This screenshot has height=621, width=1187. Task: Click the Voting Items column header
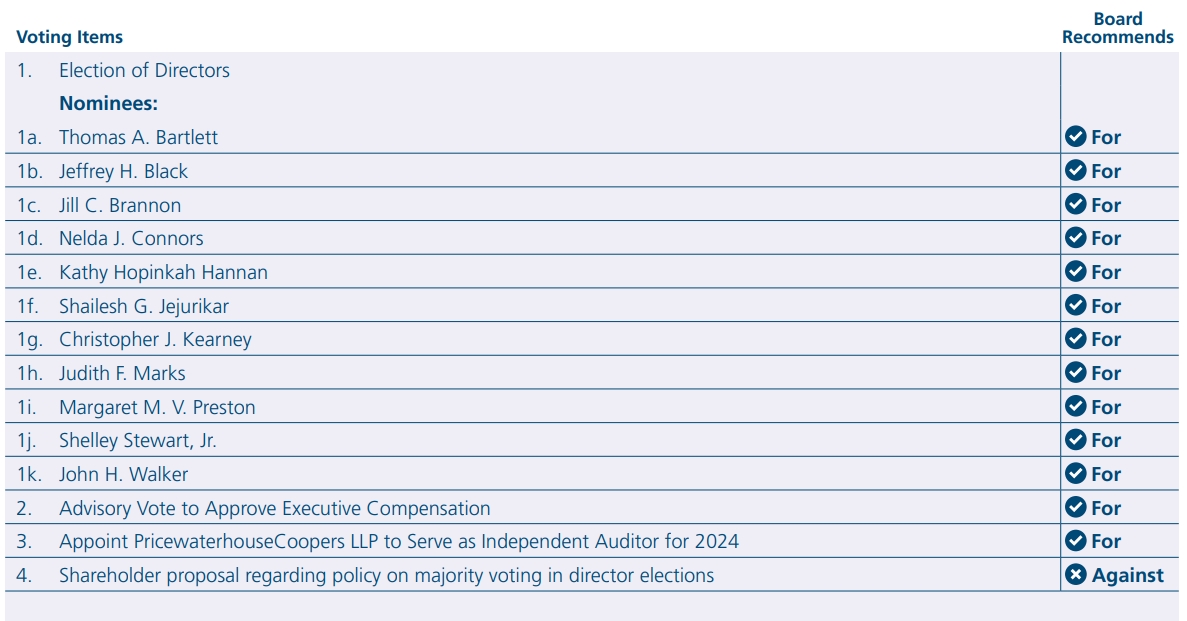[70, 37]
